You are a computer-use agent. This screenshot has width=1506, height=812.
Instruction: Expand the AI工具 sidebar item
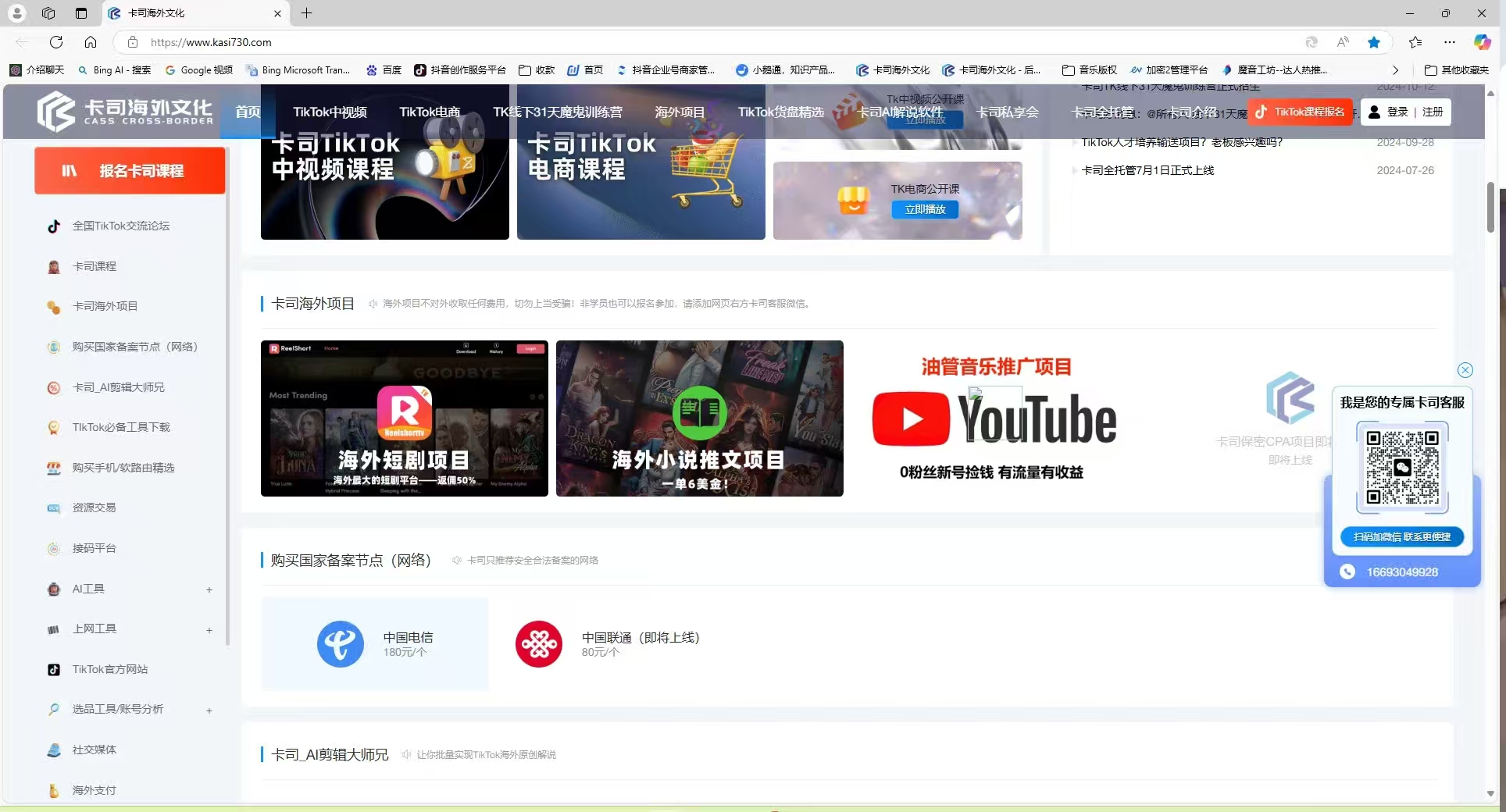coord(209,589)
